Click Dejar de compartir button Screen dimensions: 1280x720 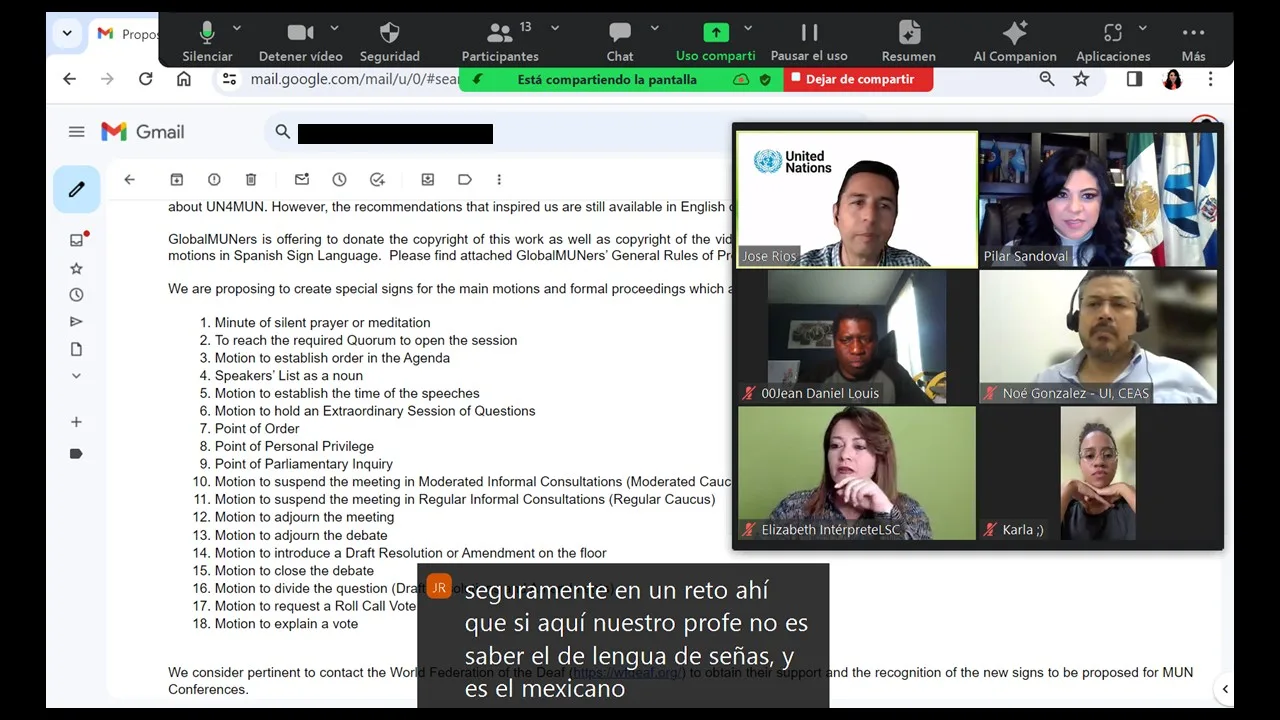[x=858, y=79]
